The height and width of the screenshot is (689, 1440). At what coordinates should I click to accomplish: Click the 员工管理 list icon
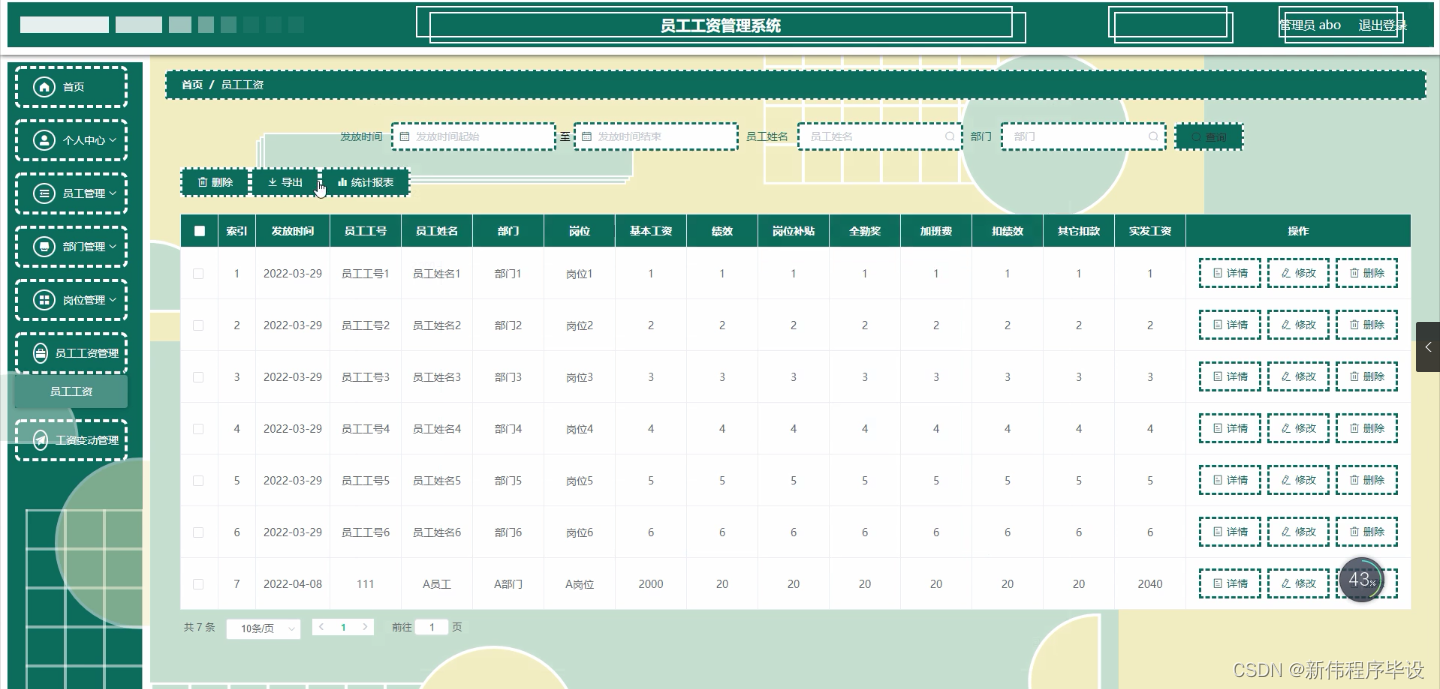point(44,193)
